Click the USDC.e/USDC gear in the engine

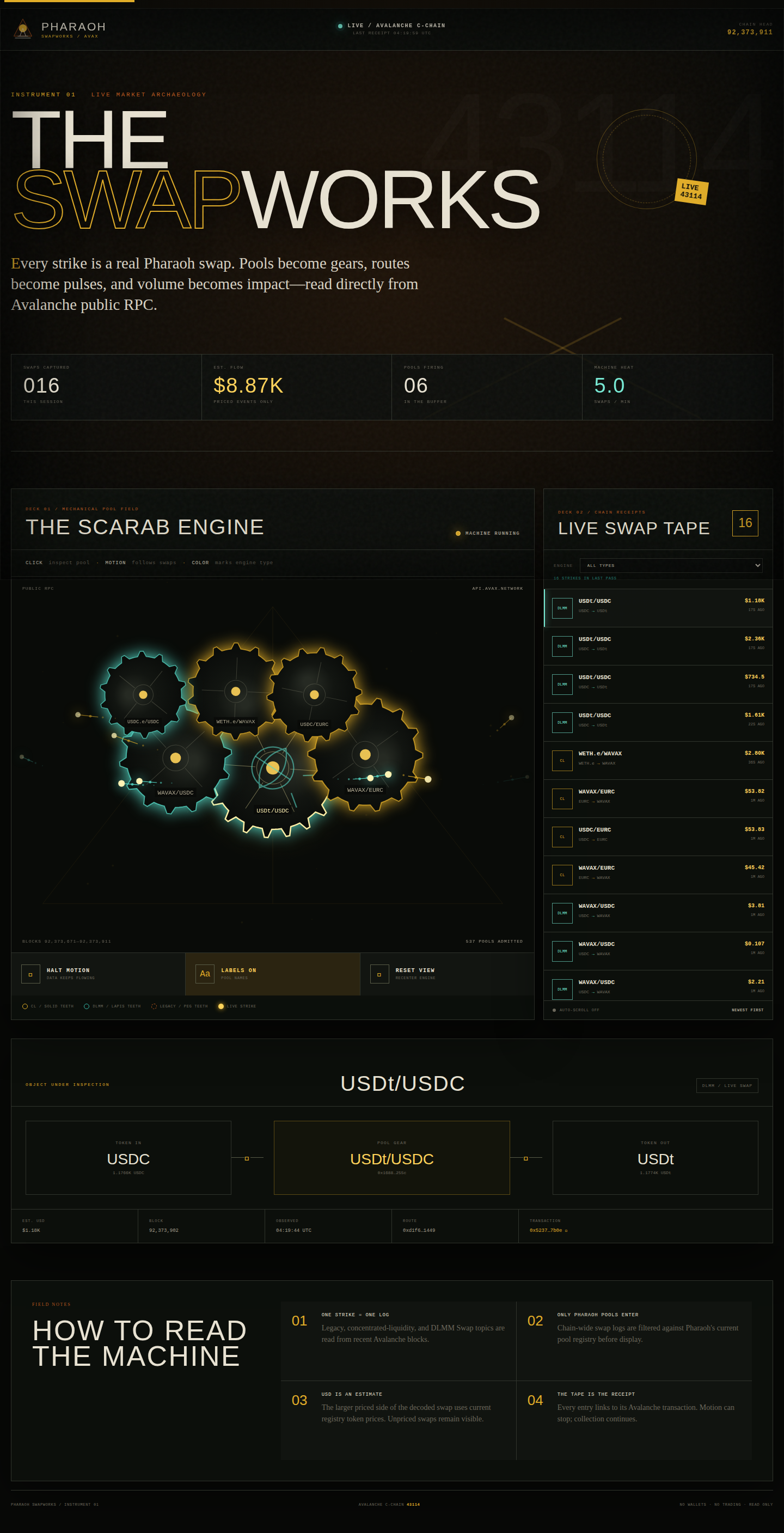pos(143,694)
